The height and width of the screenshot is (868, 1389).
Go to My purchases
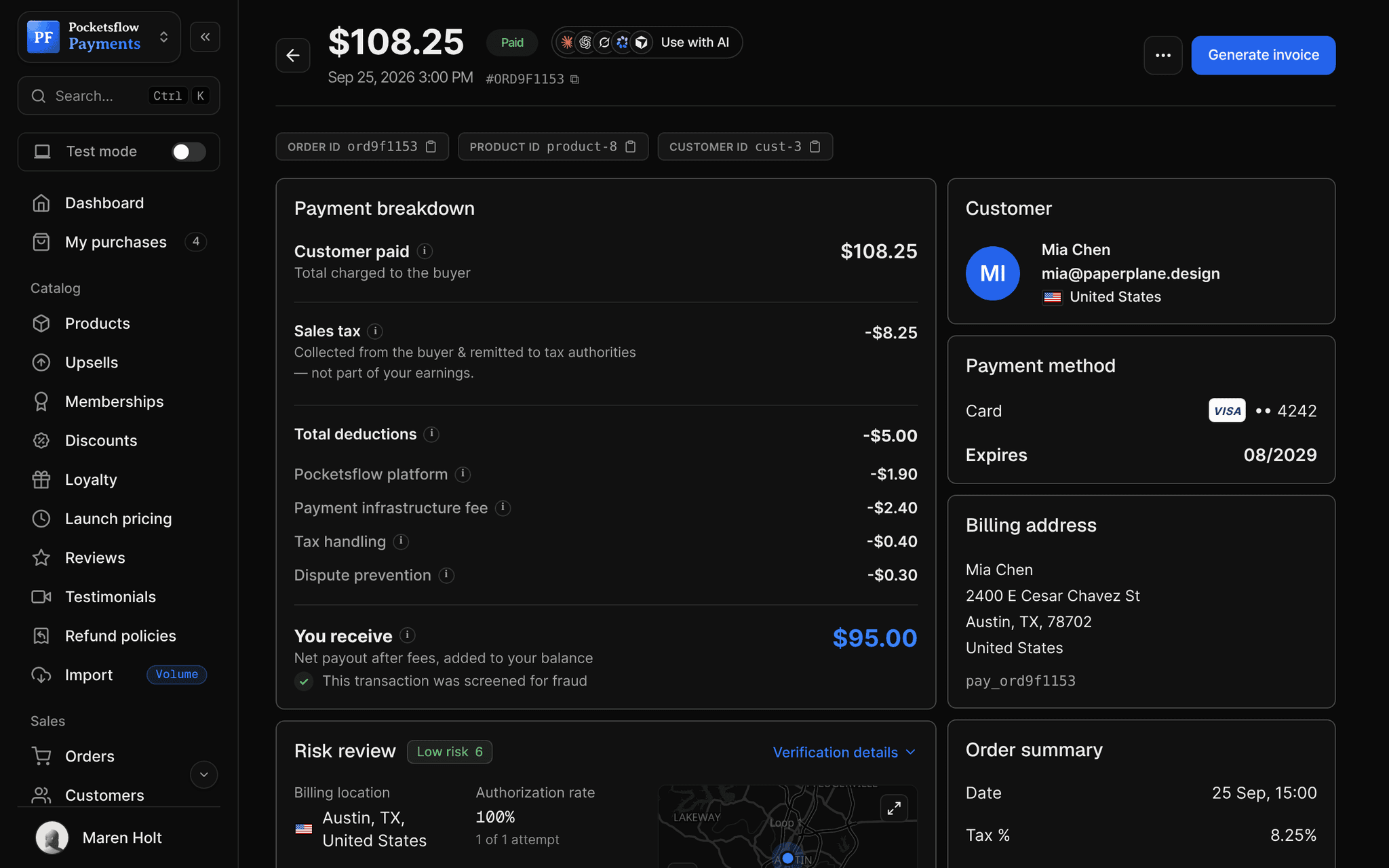pyautogui.click(x=119, y=242)
